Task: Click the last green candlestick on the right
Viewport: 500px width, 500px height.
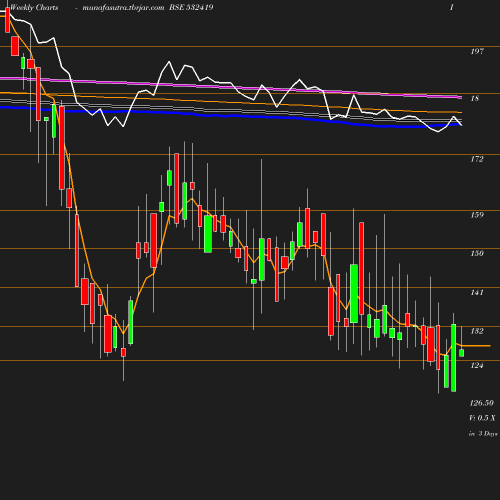Action: click(x=462, y=353)
